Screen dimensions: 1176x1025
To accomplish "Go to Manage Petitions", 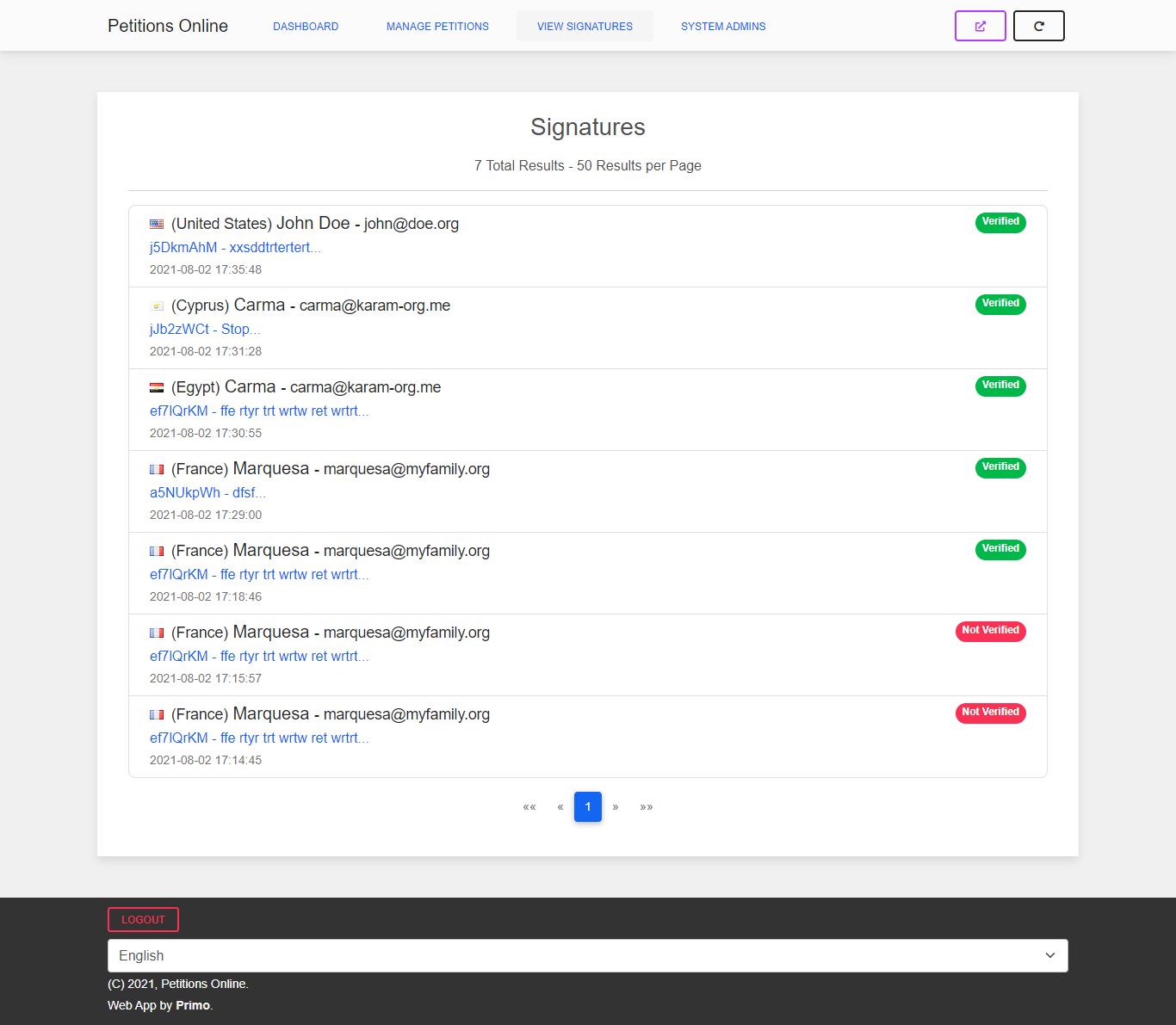I will [437, 26].
